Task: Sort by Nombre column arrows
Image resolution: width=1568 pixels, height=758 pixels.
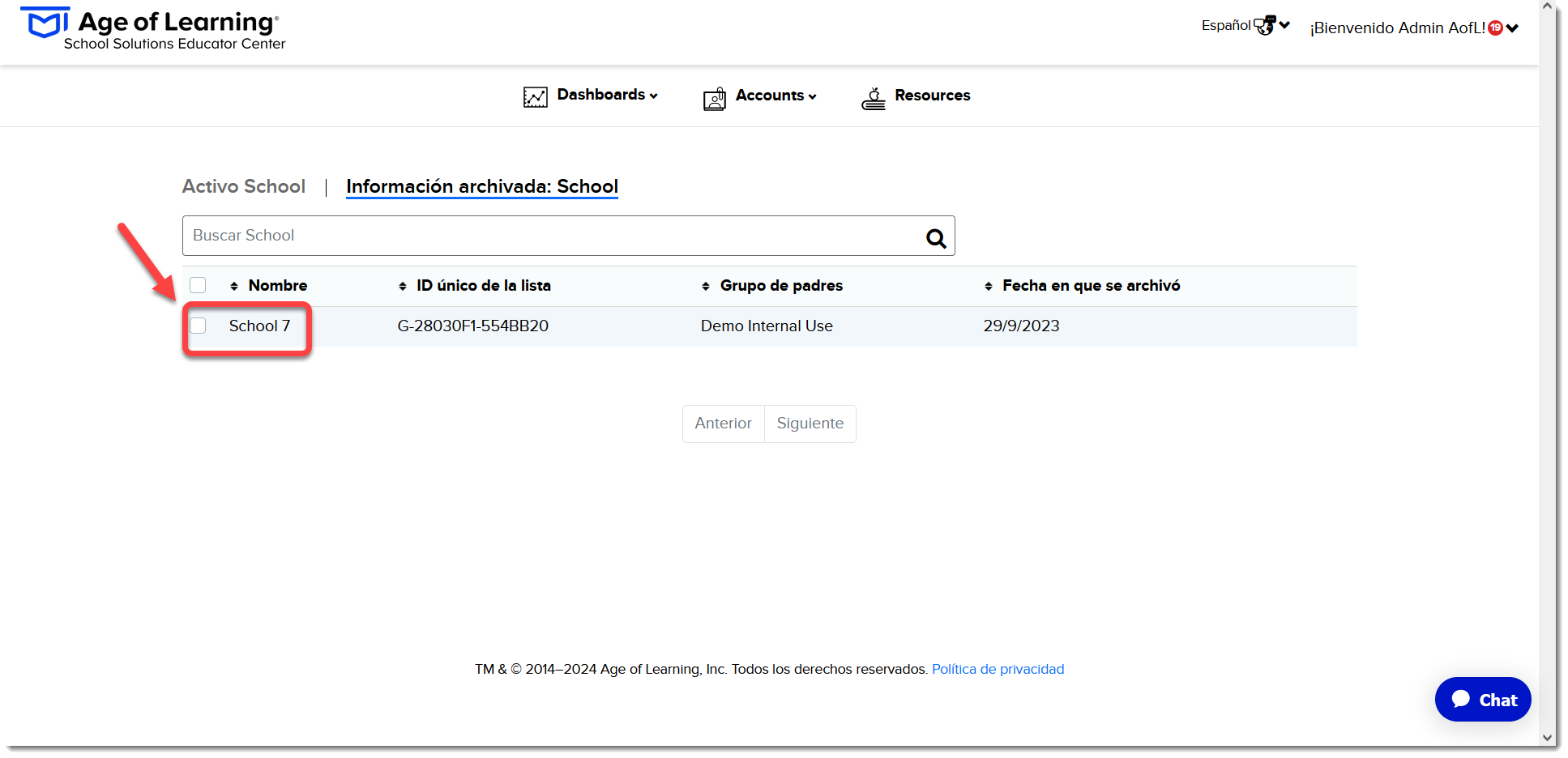Action: pos(234,286)
